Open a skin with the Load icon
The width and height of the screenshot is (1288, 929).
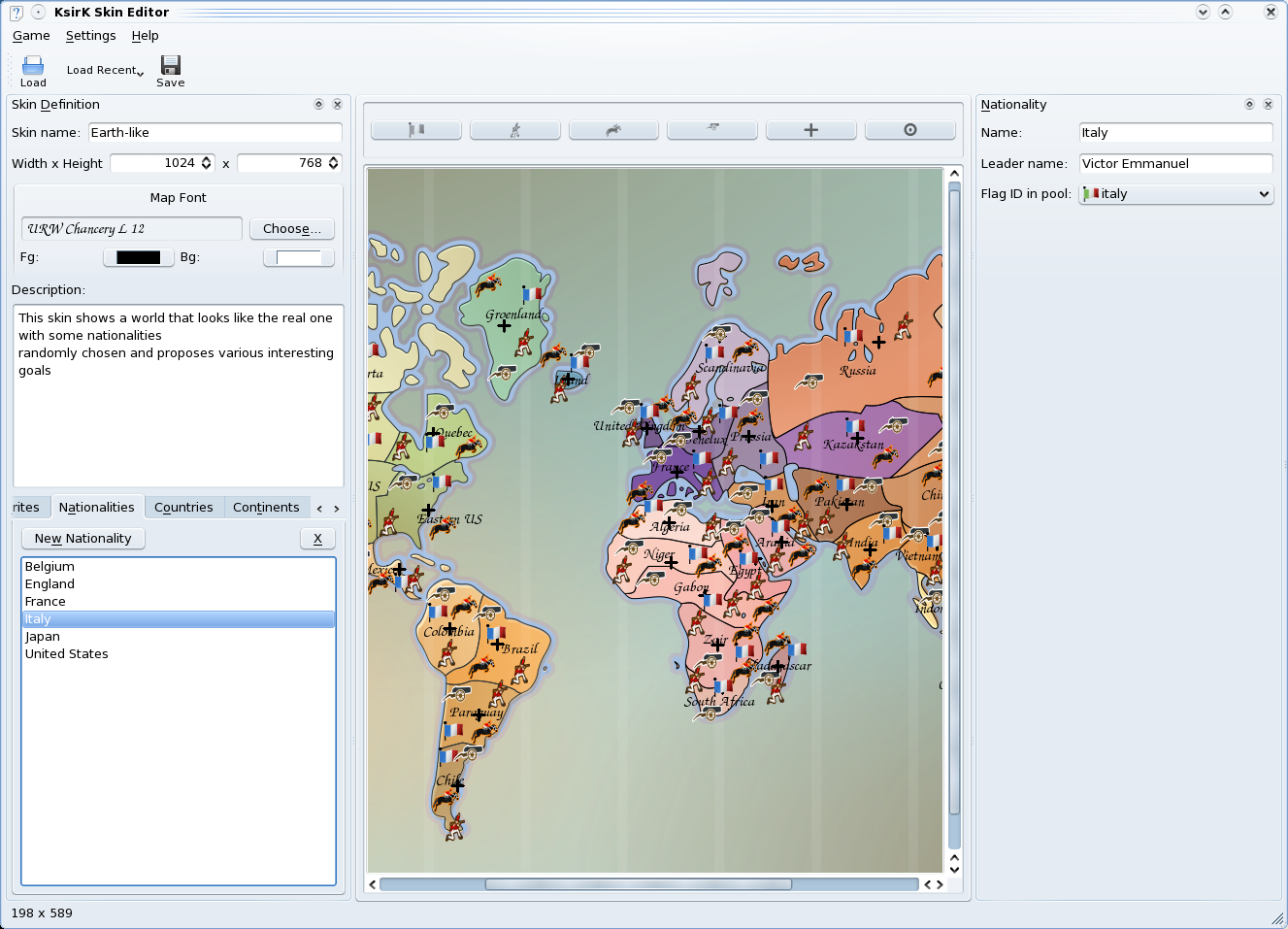[x=32, y=68]
